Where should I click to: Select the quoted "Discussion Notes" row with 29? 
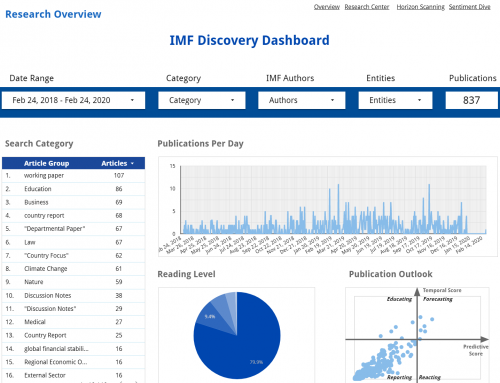coord(73,309)
